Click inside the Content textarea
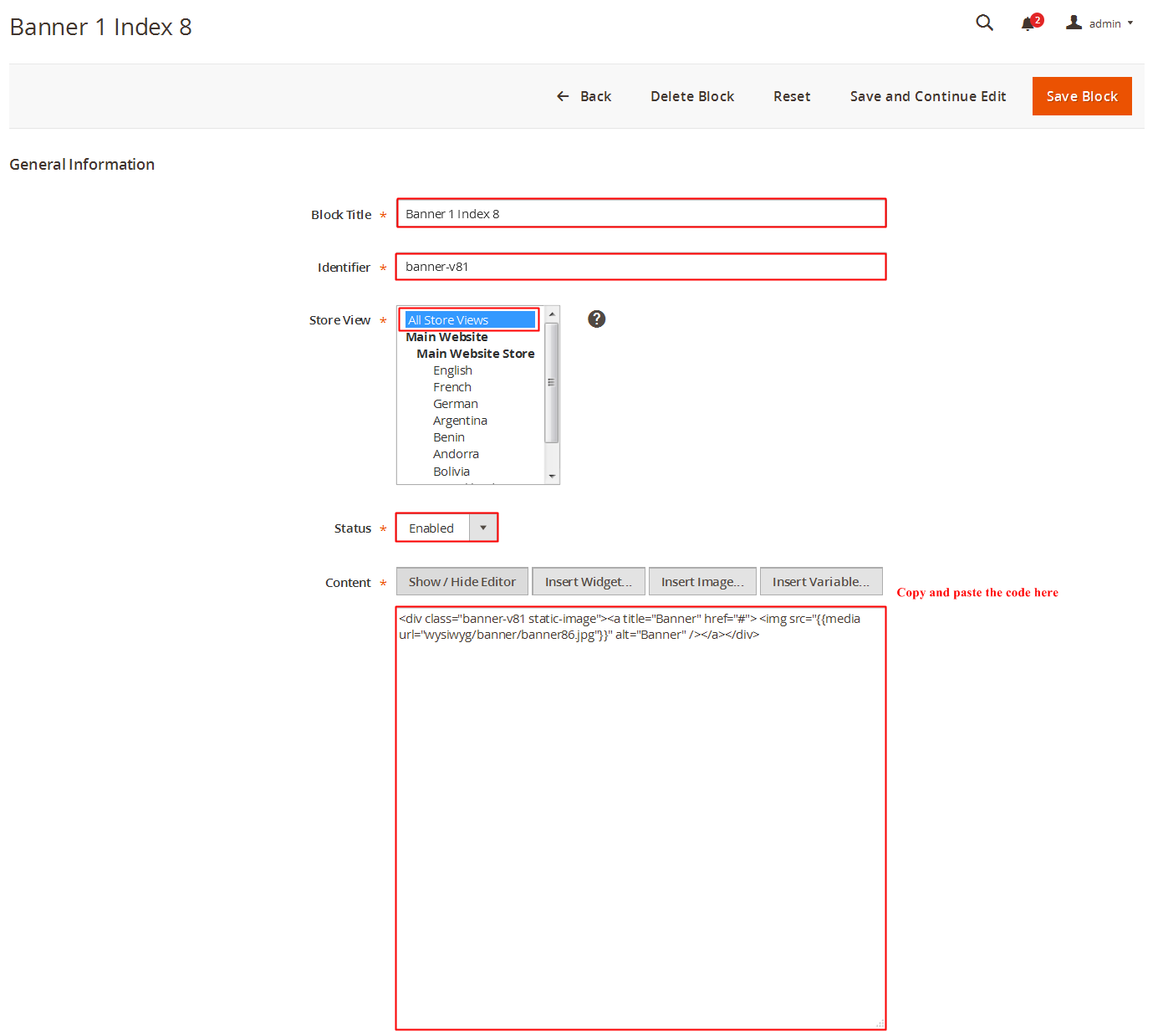Viewport: 1163px width, 1036px height. click(x=641, y=818)
